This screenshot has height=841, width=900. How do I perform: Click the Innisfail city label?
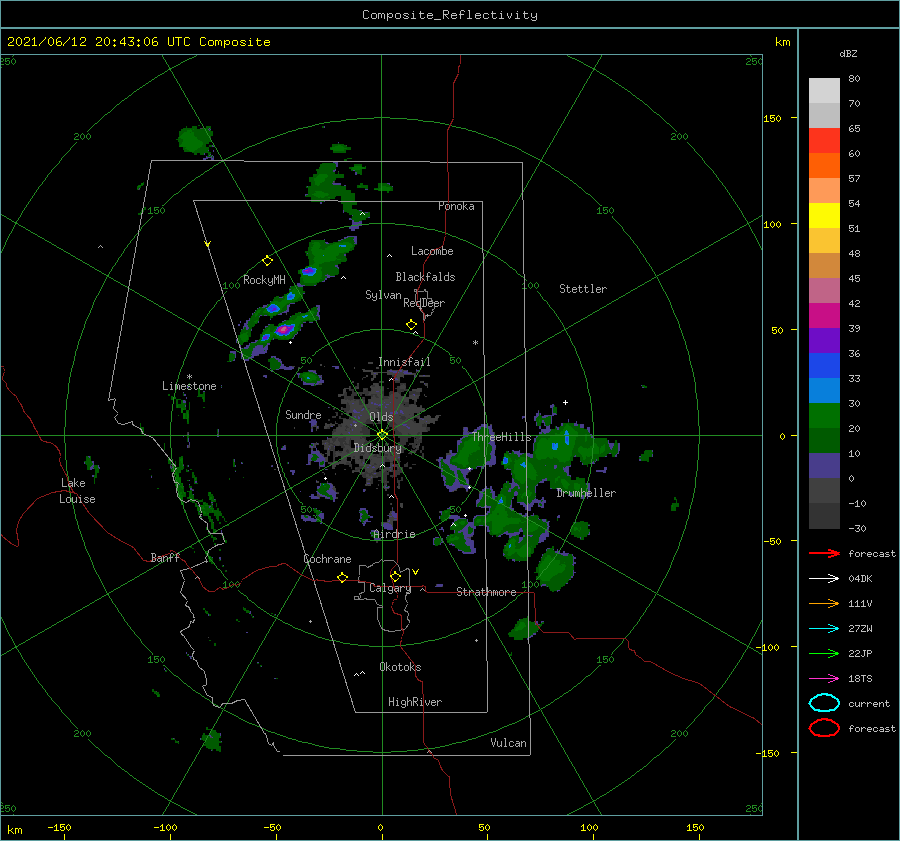tap(404, 362)
